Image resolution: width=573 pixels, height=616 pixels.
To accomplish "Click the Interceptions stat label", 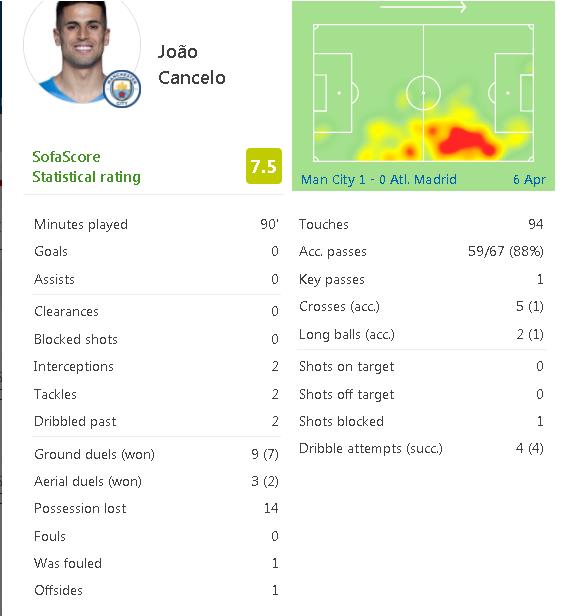I will pos(73,367).
